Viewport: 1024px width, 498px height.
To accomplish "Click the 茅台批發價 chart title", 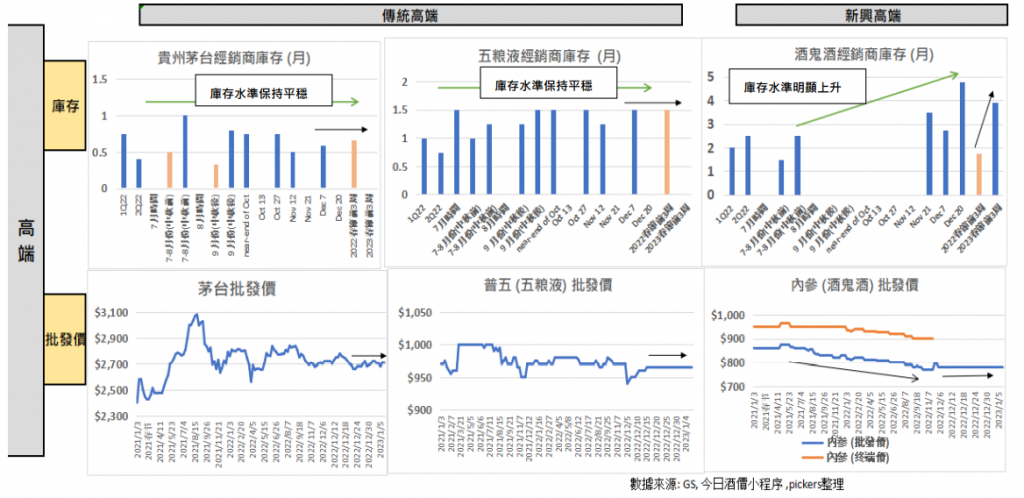I will 236,289.
